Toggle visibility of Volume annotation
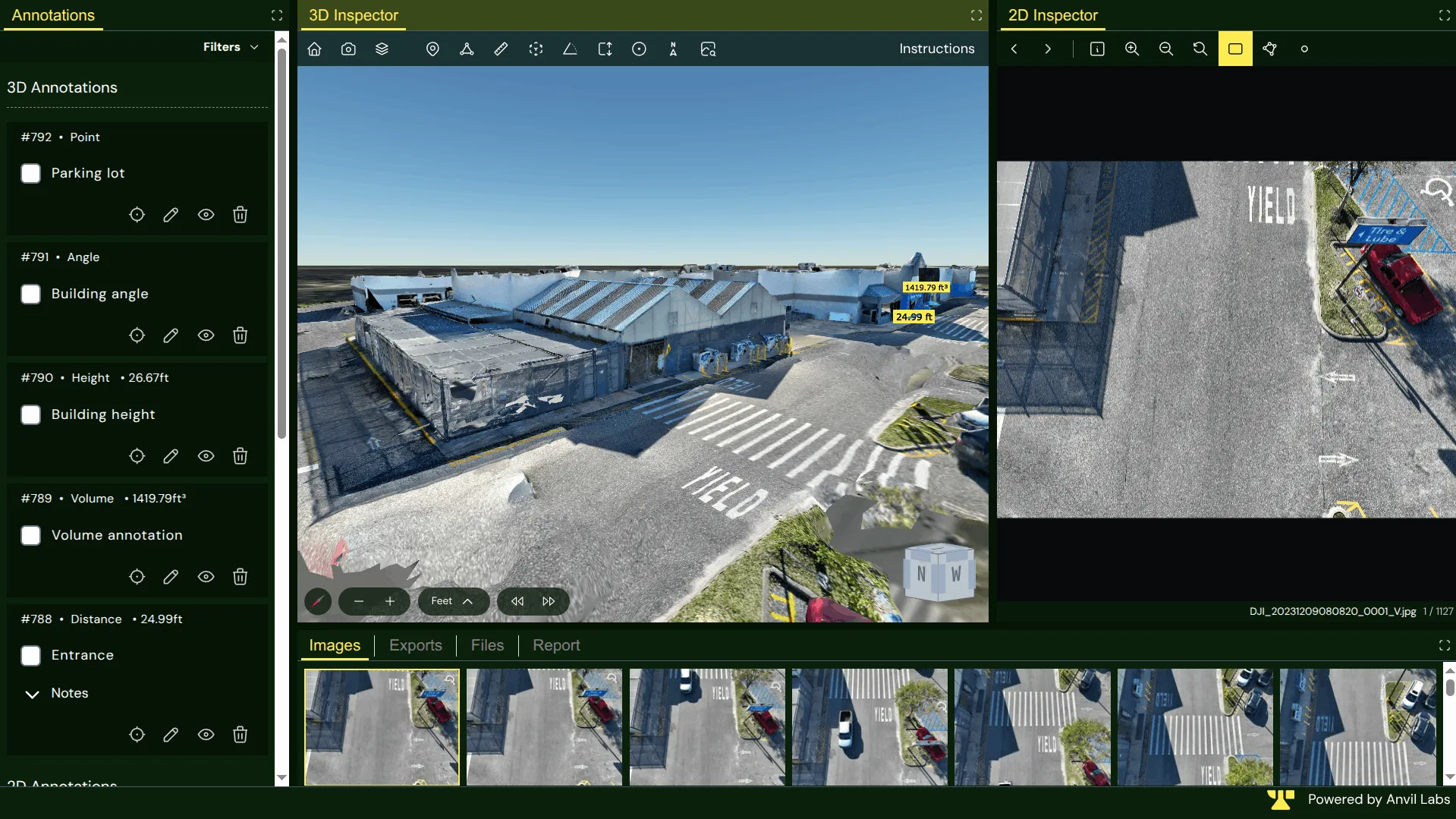This screenshot has height=819, width=1456. pyautogui.click(x=206, y=577)
